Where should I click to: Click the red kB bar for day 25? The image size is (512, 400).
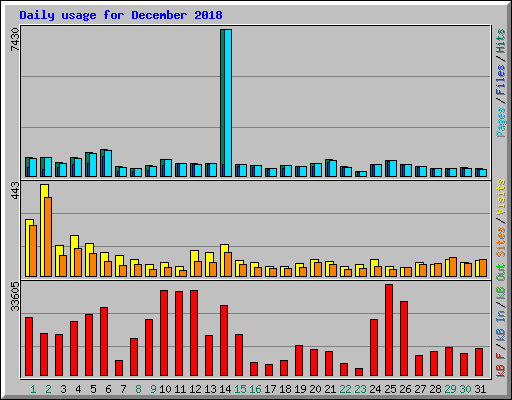[389, 330]
